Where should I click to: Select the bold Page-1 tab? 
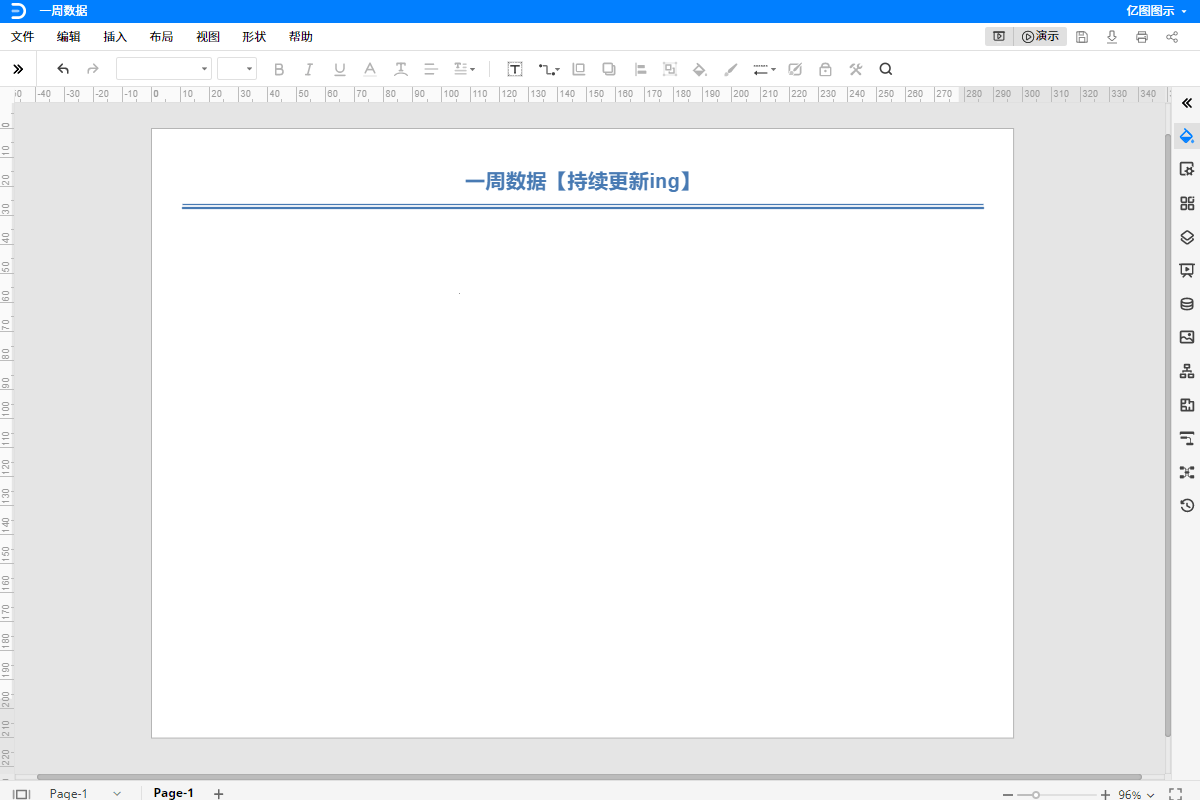[173, 793]
